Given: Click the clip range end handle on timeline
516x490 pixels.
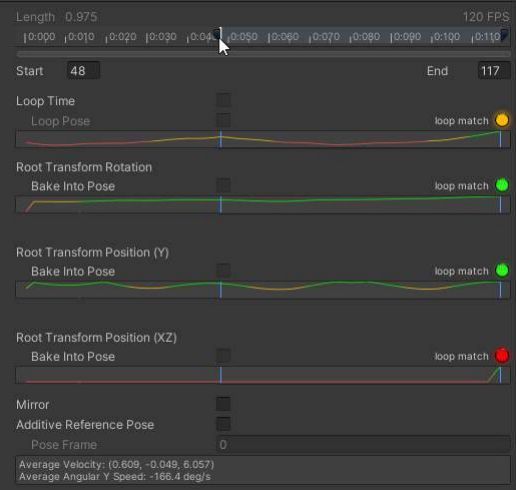Looking at the screenshot, I should tap(504, 34).
